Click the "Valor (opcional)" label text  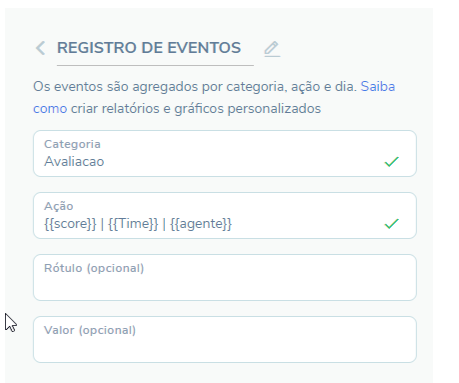pyautogui.click(x=90, y=330)
